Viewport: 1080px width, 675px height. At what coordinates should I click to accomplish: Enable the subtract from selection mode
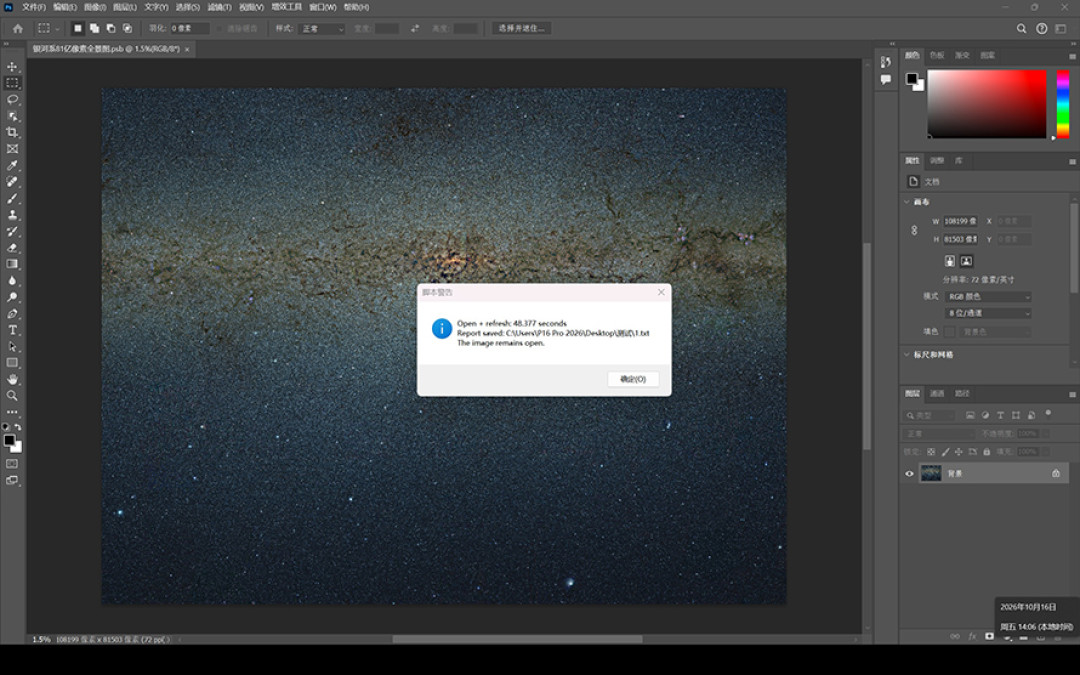[111, 29]
